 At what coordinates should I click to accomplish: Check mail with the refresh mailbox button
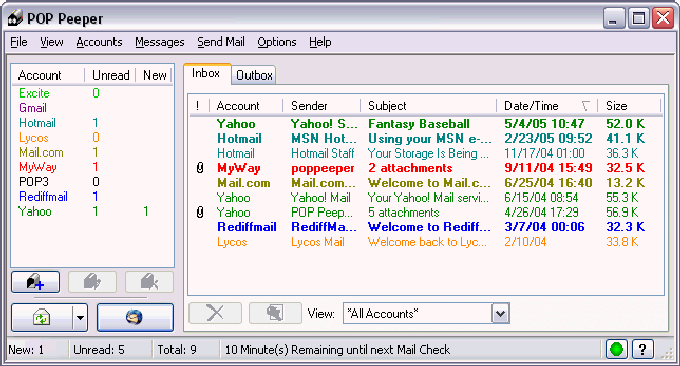[41, 317]
